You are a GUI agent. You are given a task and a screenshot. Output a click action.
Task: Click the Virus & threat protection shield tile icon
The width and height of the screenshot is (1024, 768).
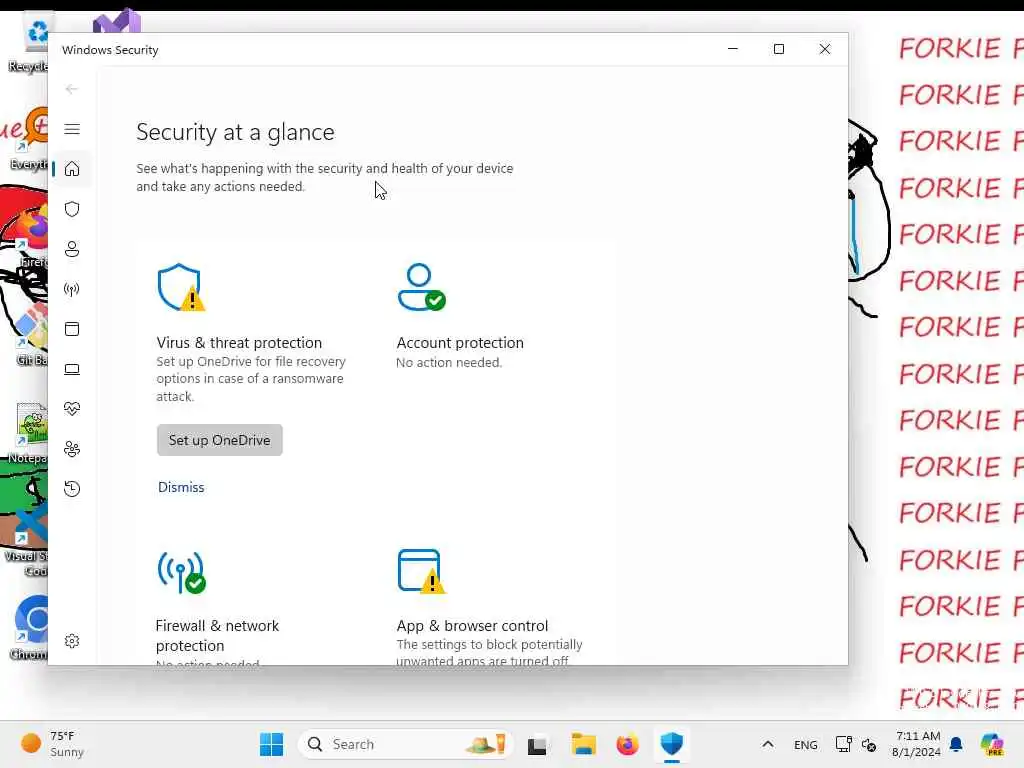181,287
